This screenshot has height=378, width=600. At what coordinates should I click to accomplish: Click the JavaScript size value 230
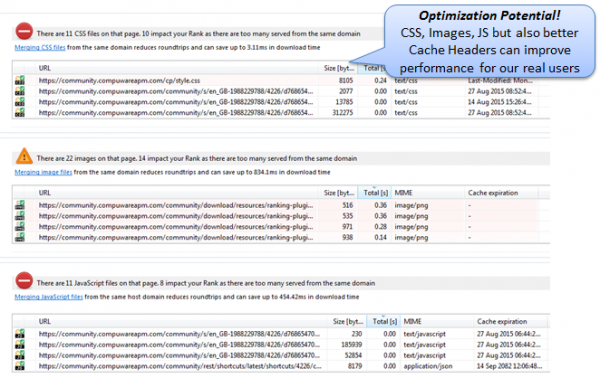(357, 334)
